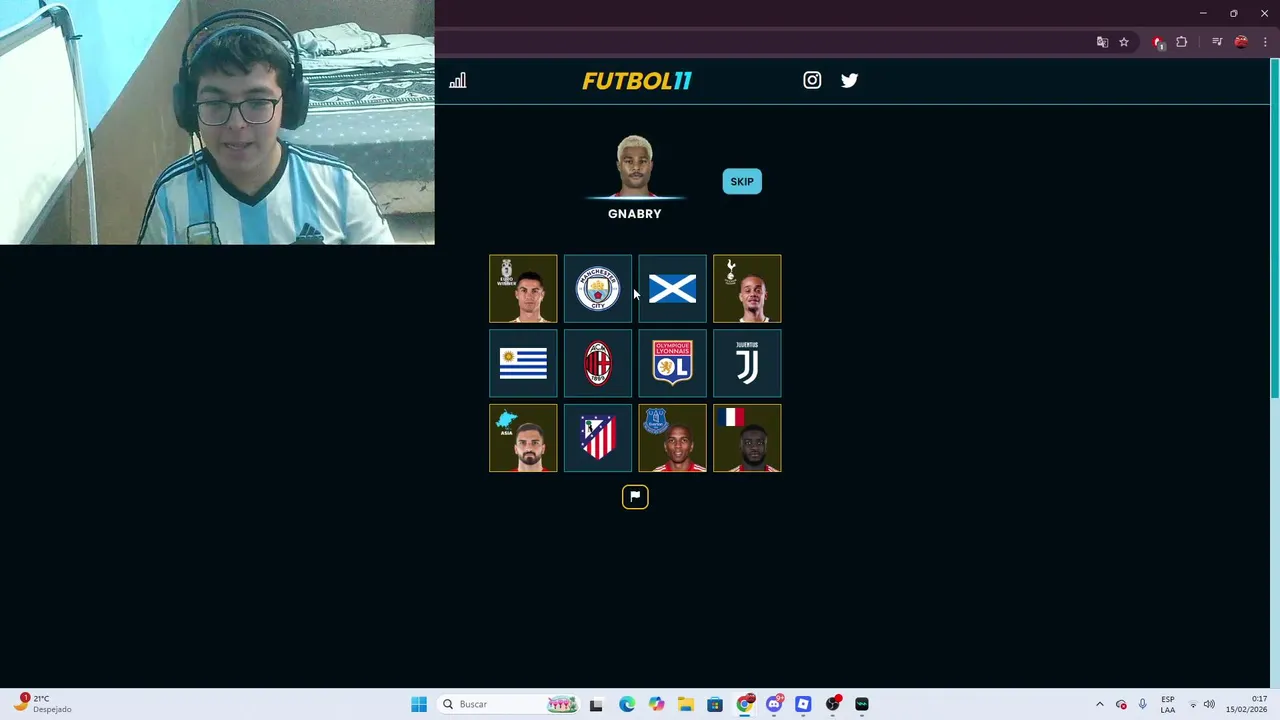Open the Chrome three-dot menu
The height and width of the screenshot is (720, 1280).
pyautogui.click(x=1265, y=42)
